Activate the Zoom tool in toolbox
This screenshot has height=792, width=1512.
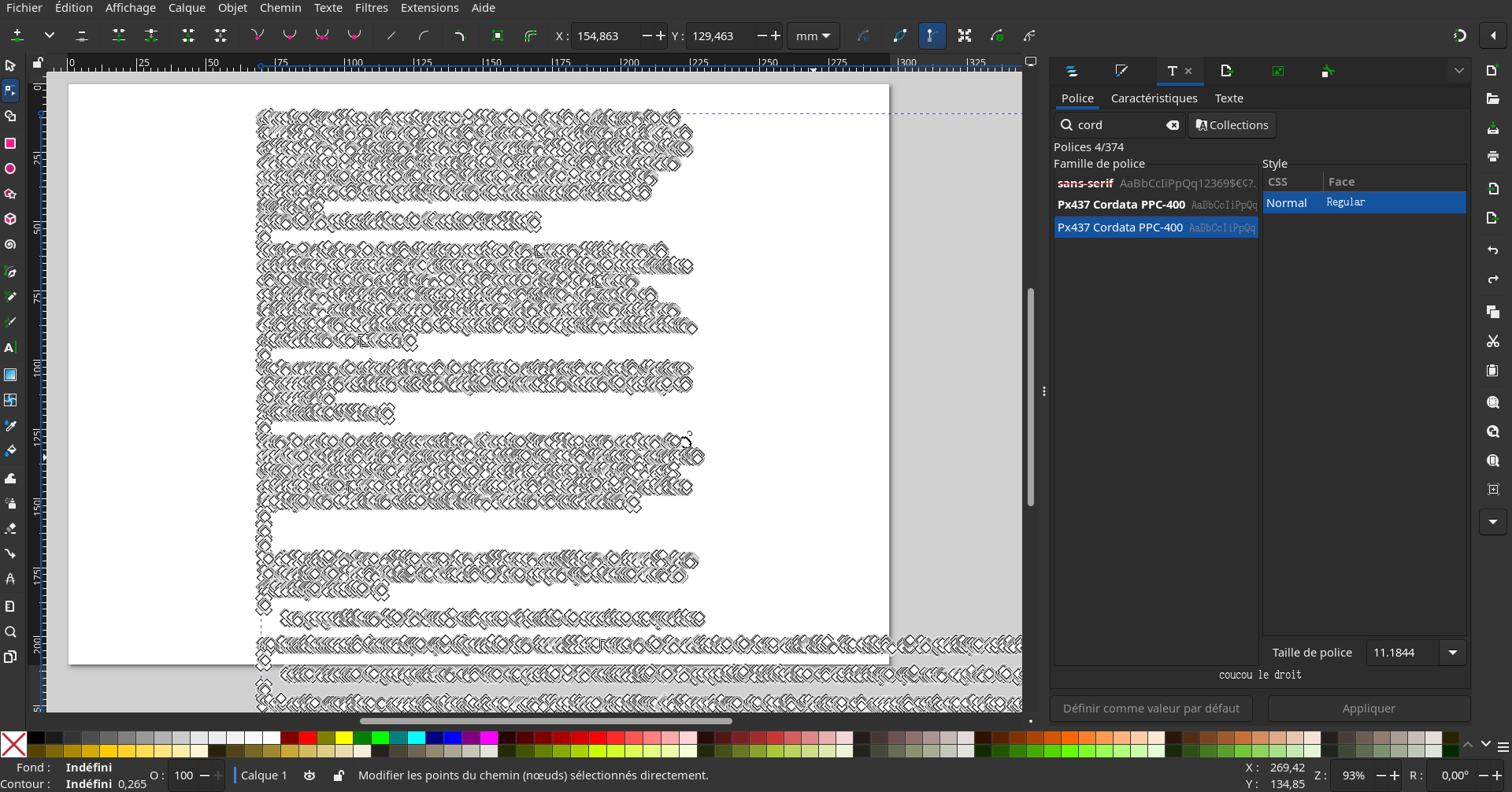click(10, 632)
